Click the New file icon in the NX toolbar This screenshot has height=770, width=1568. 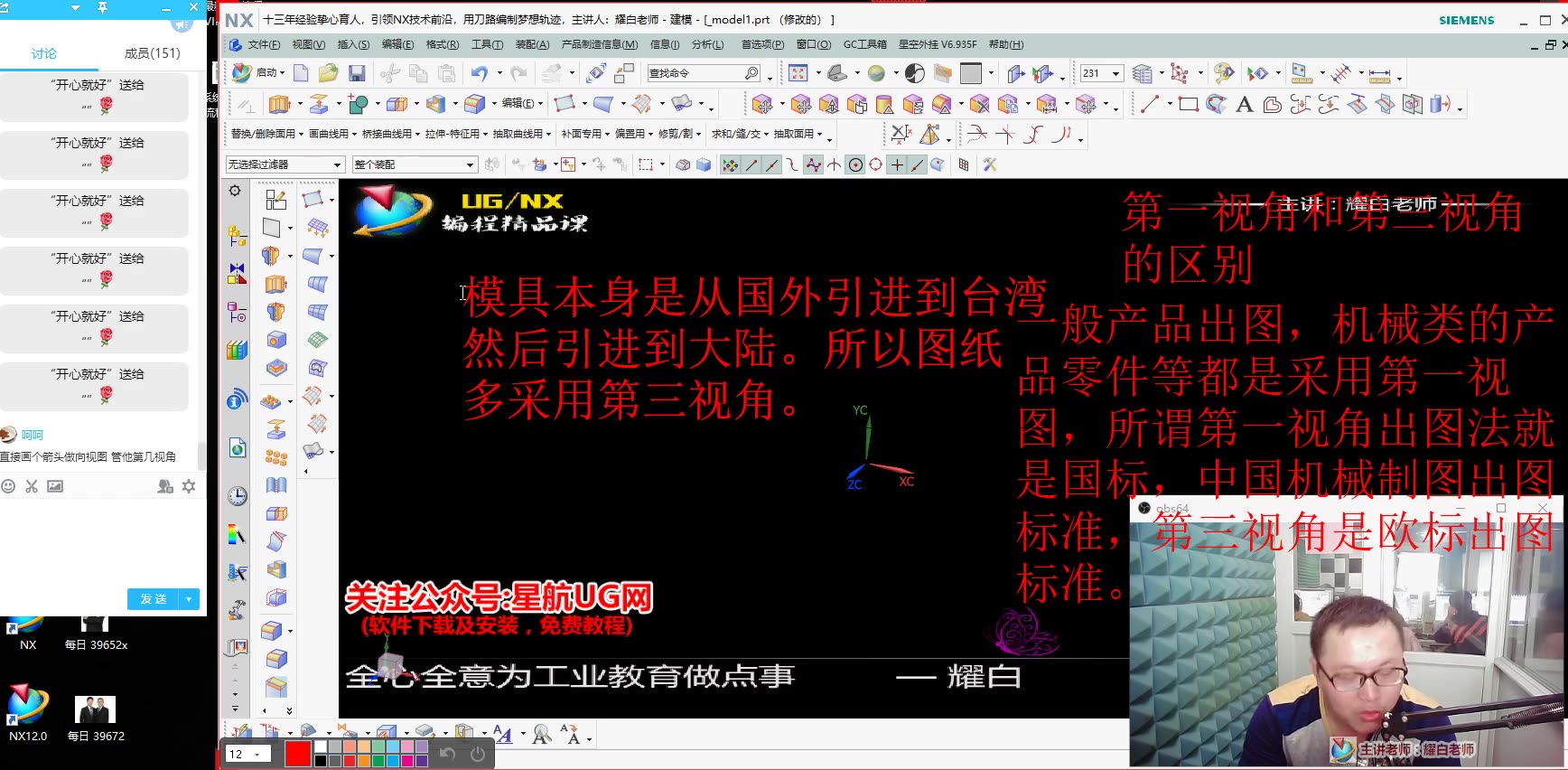[301, 73]
